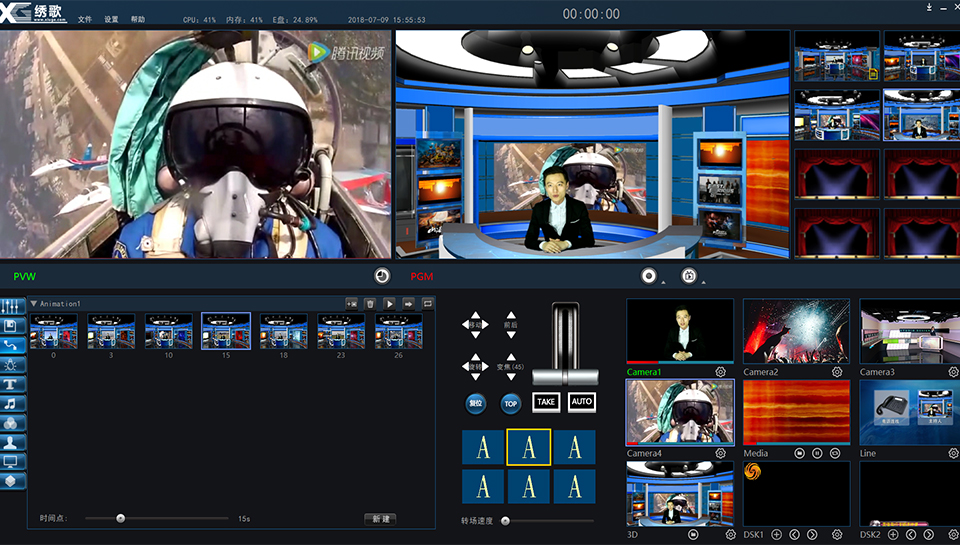Expand the streaming button options arrow
This screenshot has height=545, width=960.
702,282
